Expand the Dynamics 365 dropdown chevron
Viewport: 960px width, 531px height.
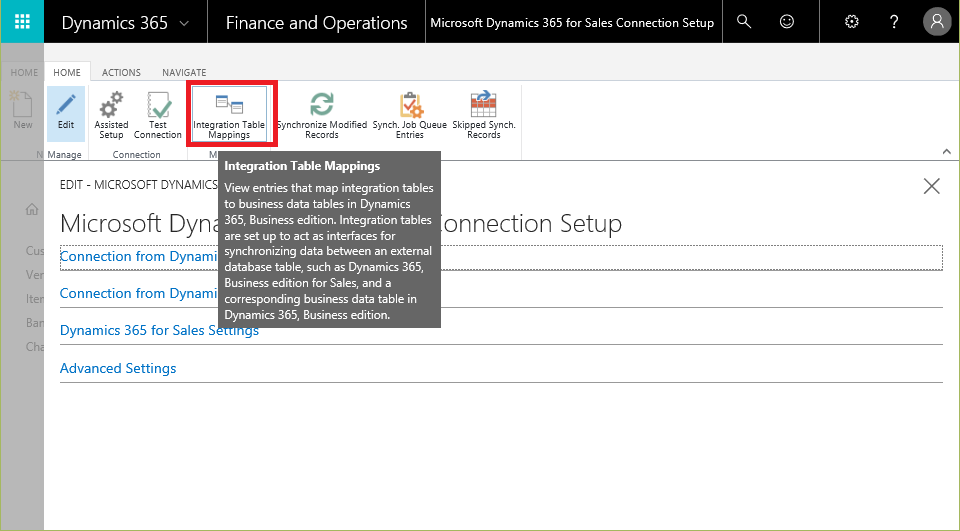click(184, 23)
